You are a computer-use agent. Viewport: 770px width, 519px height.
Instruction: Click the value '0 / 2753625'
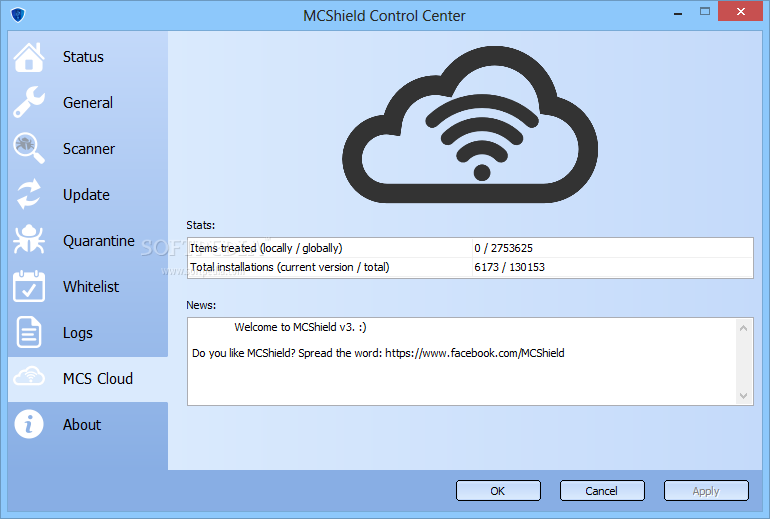pyautogui.click(x=503, y=248)
